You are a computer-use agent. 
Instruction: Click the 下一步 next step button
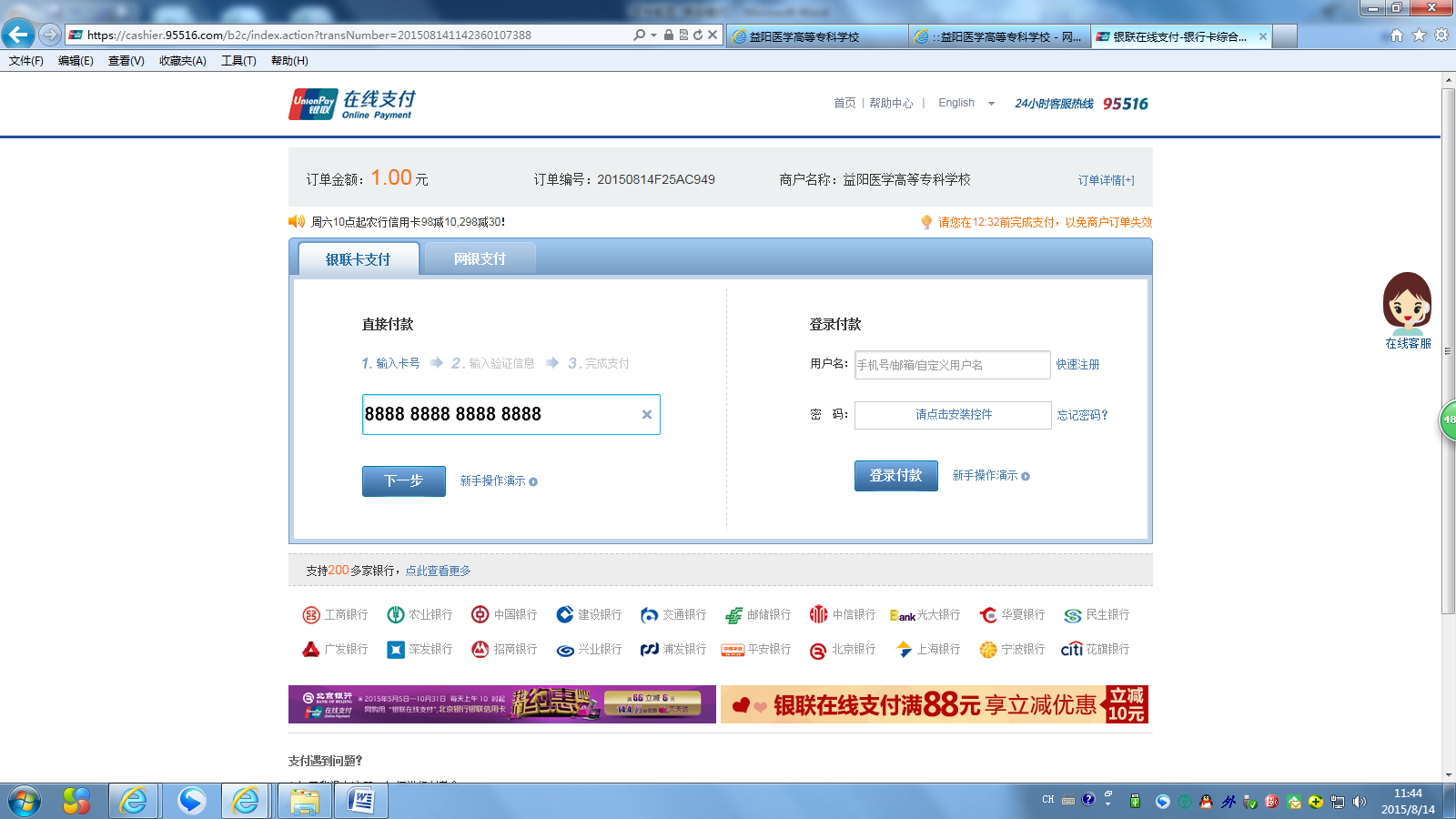[403, 481]
